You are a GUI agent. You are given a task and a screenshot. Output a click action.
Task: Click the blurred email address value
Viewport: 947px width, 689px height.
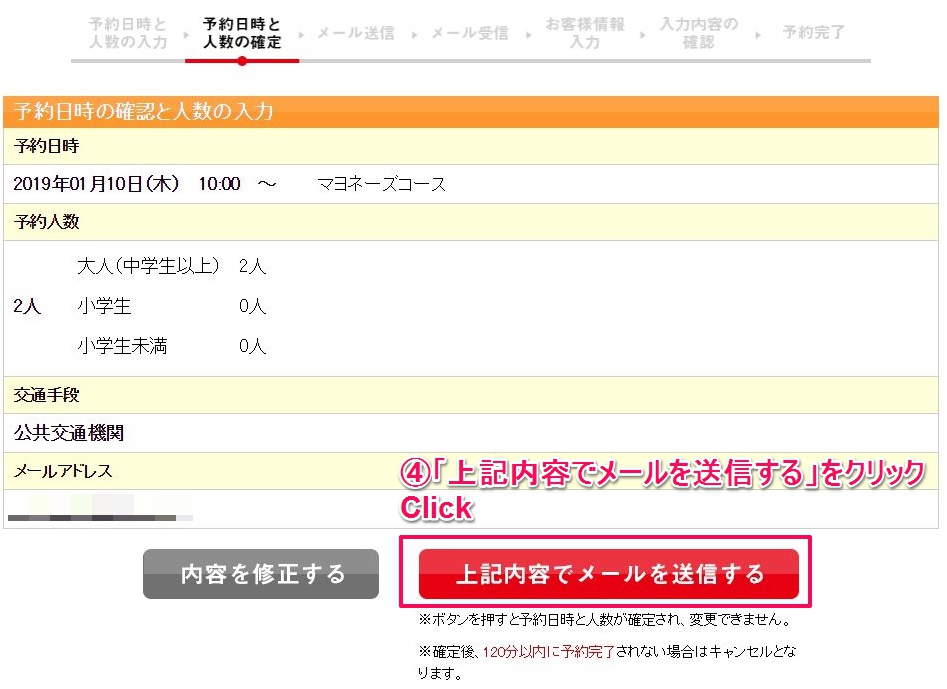pyautogui.click(x=100, y=508)
